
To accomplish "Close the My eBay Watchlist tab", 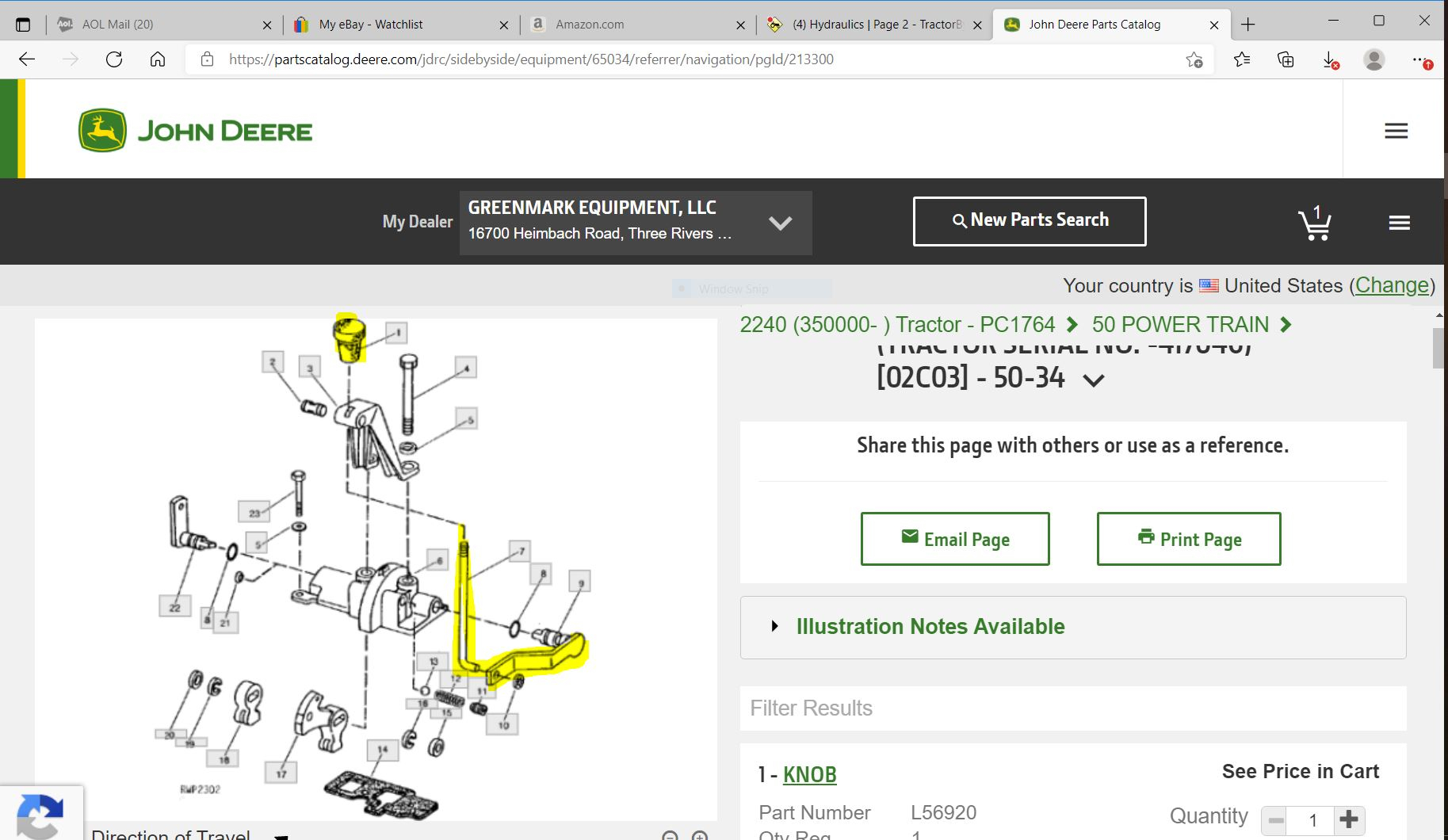I will click(504, 25).
